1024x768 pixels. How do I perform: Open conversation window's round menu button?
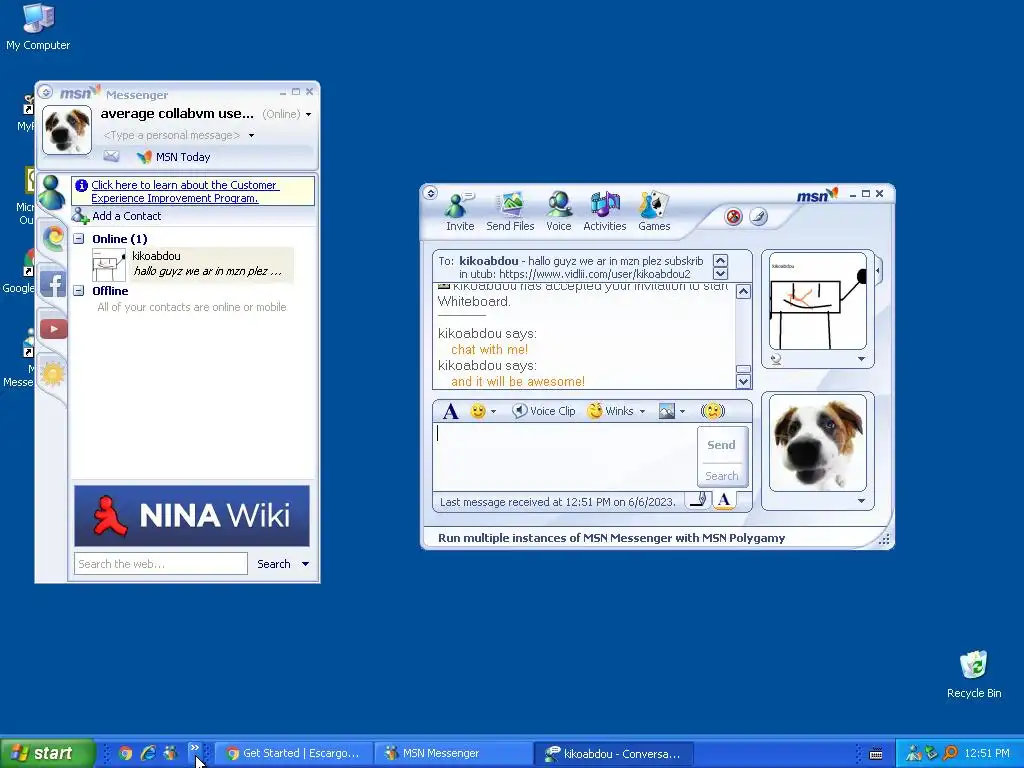coord(430,193)
